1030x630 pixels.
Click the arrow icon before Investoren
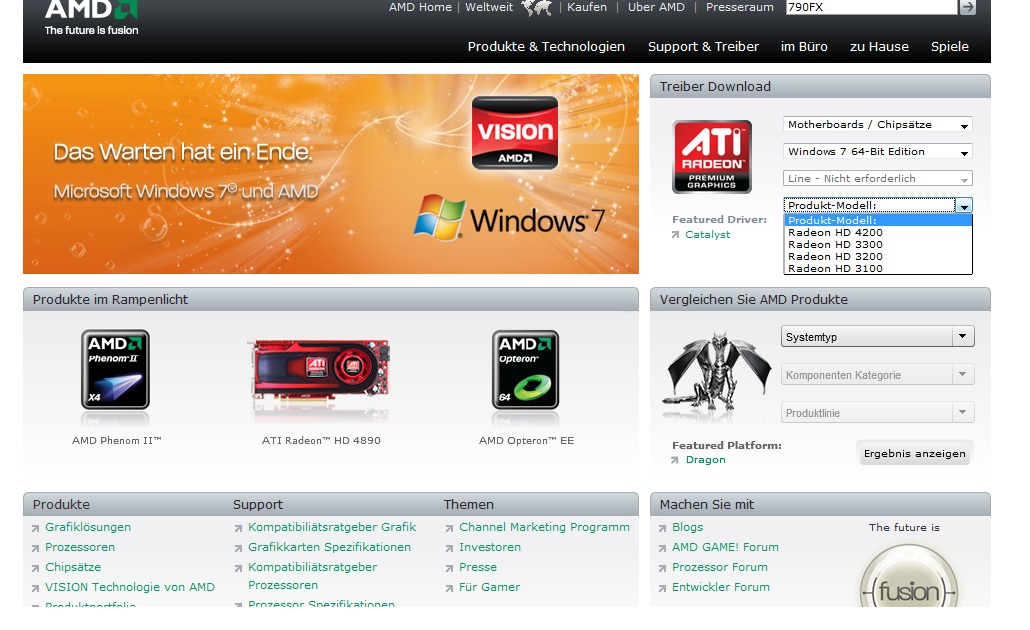(449, 548)
